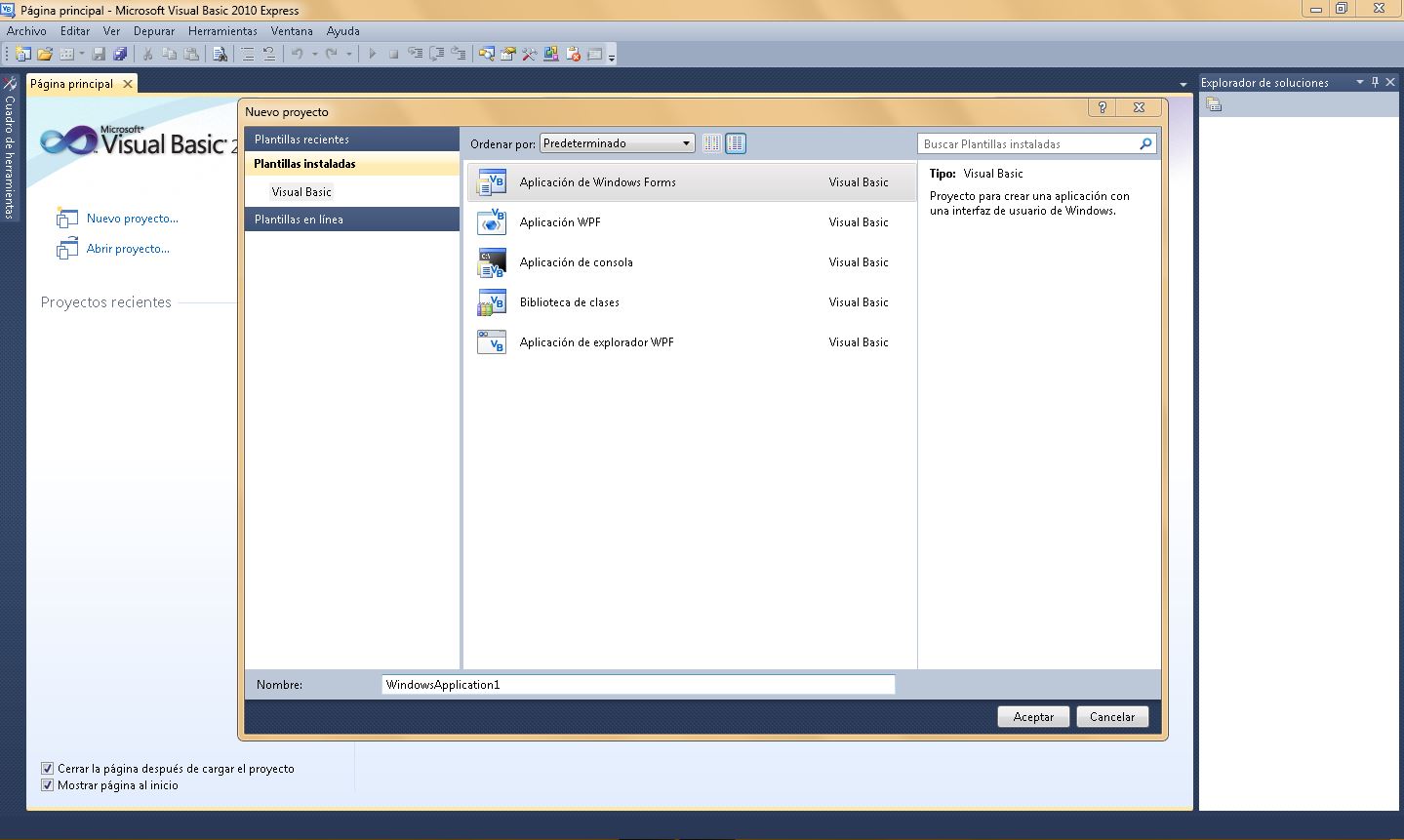Click Copy icon in toolbar
The image size is (1404, 840).
point(169,55)
